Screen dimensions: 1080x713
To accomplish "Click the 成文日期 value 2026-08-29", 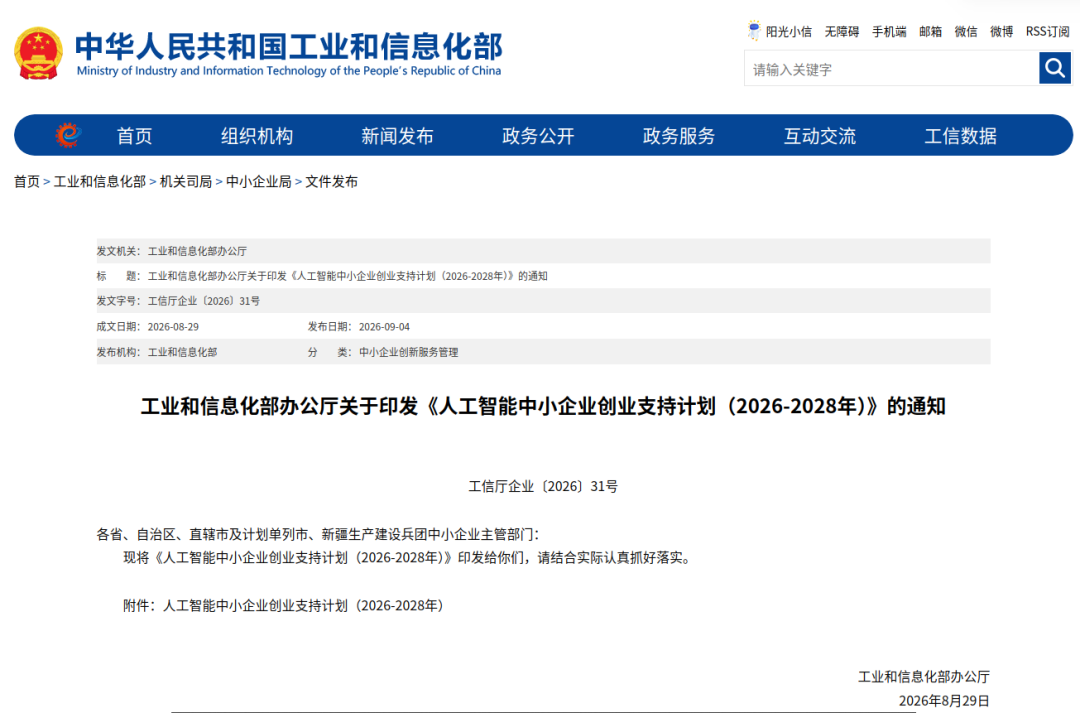I will [x=174, y=327].
